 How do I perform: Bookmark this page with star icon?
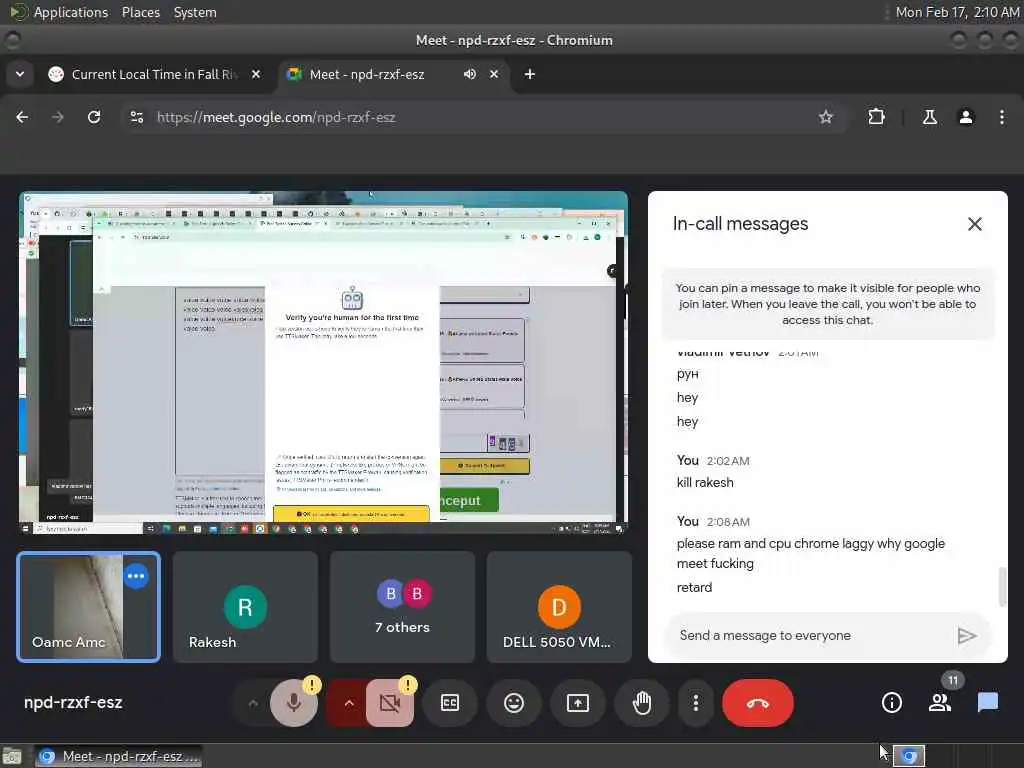click(825, 117)
